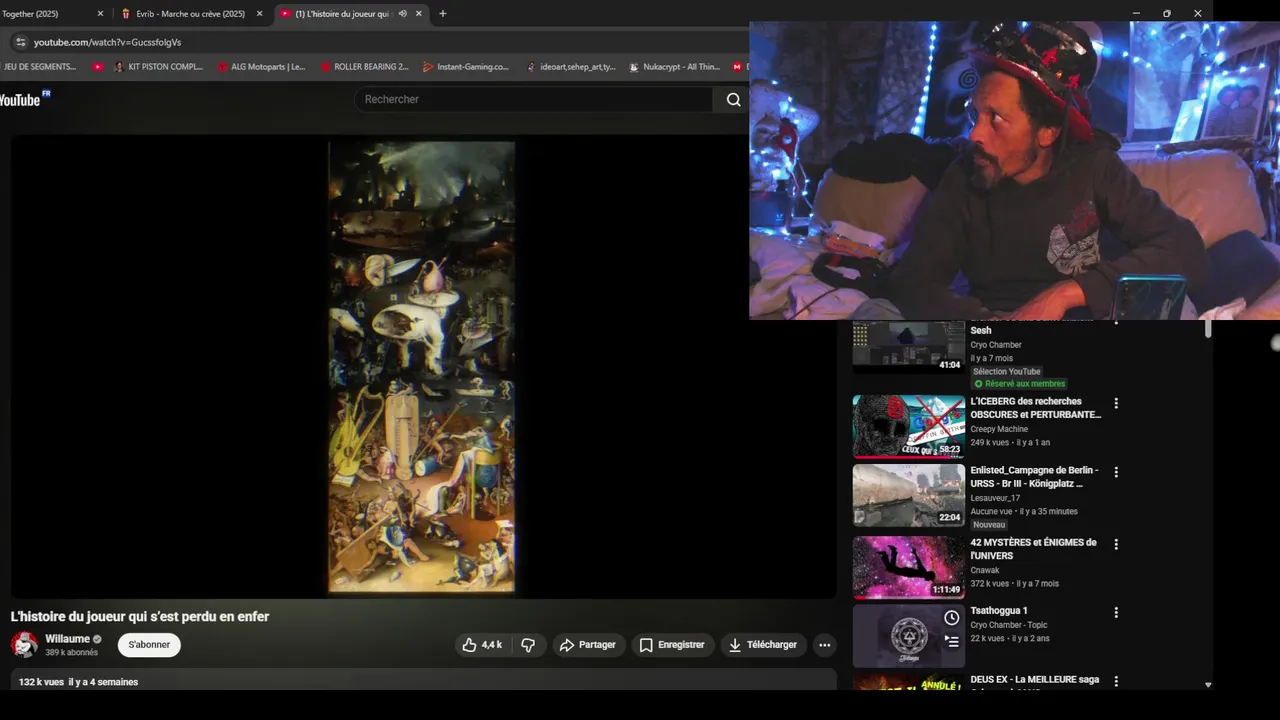Maximize the browser window
Image resolution: width=1280 pixels, height=720 pixels.
(1166, 14)
